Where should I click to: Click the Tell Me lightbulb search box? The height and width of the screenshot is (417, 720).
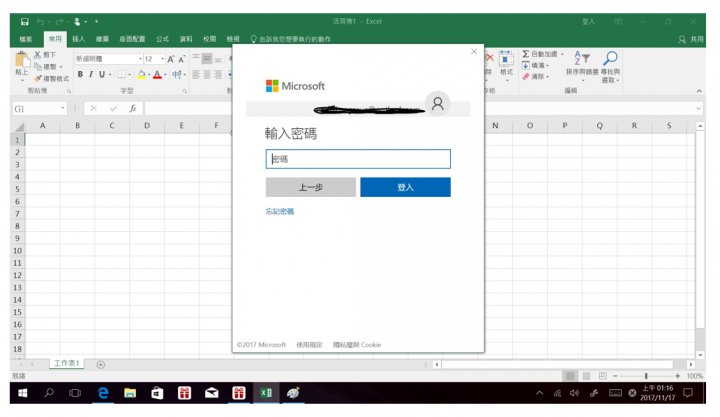(290, 39)
